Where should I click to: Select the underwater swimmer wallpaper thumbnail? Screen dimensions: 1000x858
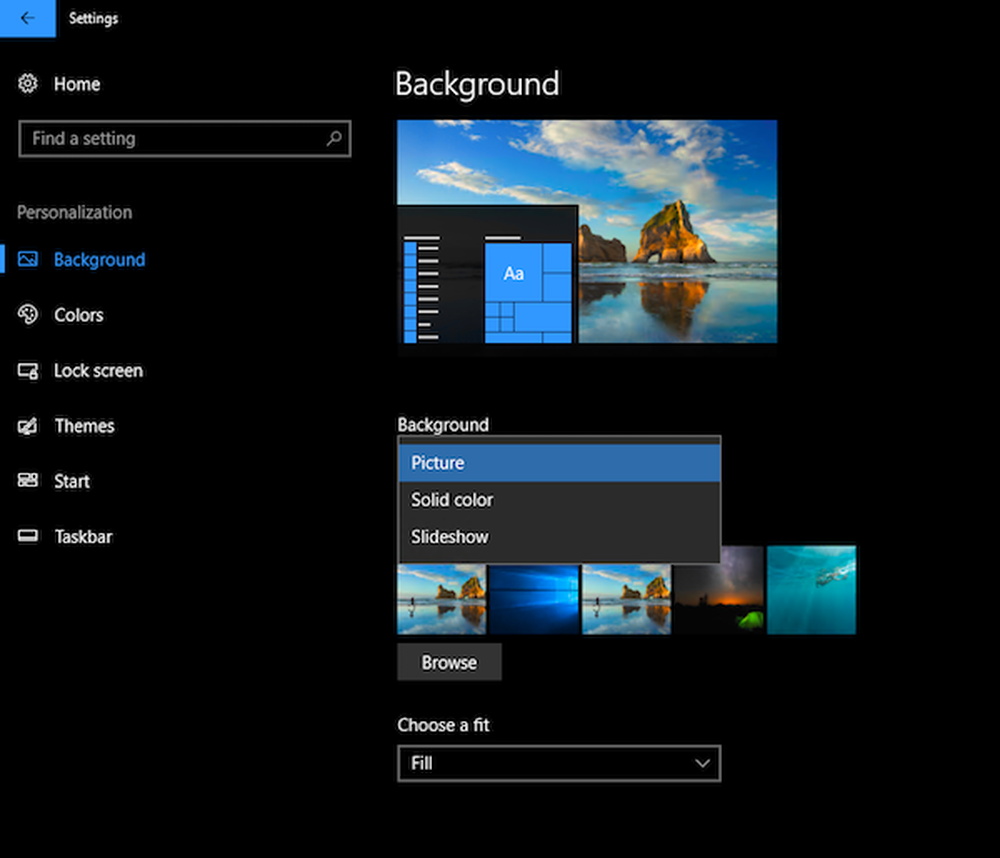pyautogui.click(x=811, y=590)
